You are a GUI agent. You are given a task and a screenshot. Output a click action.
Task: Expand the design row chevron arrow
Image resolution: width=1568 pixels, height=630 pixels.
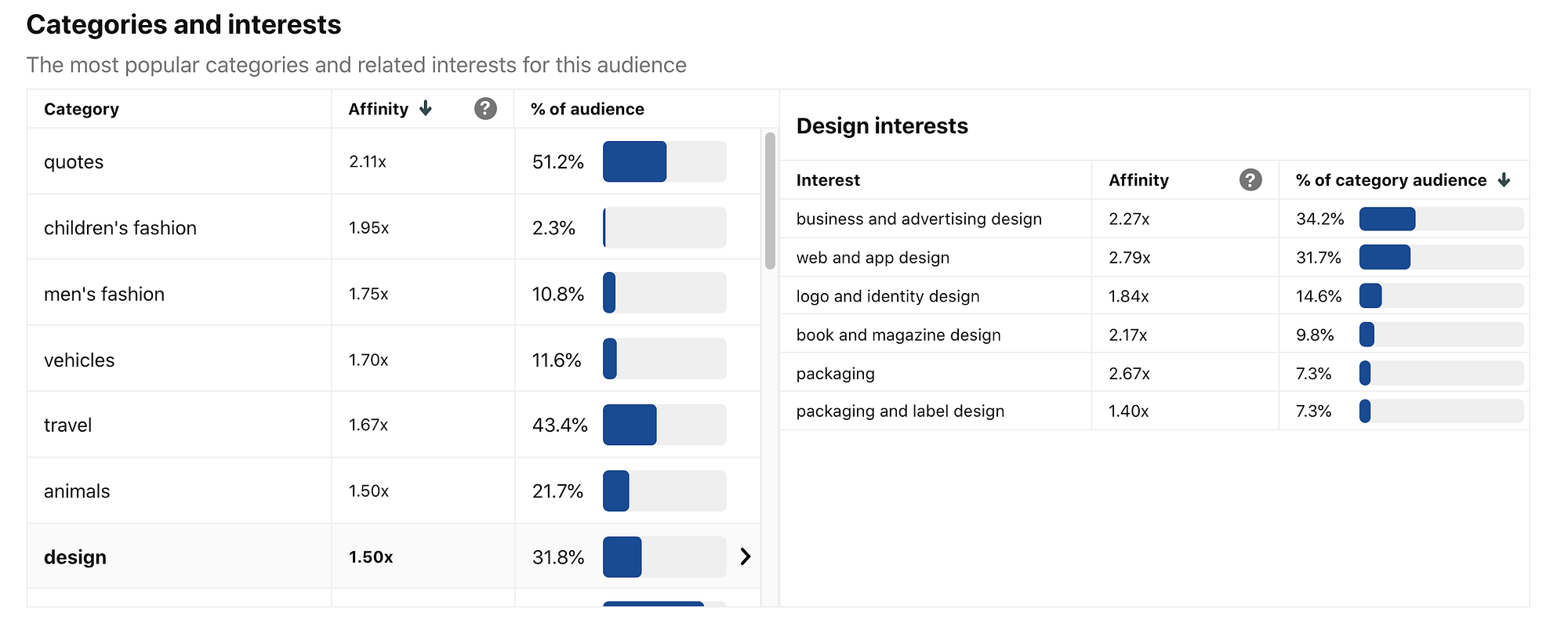tap(746, 556)
